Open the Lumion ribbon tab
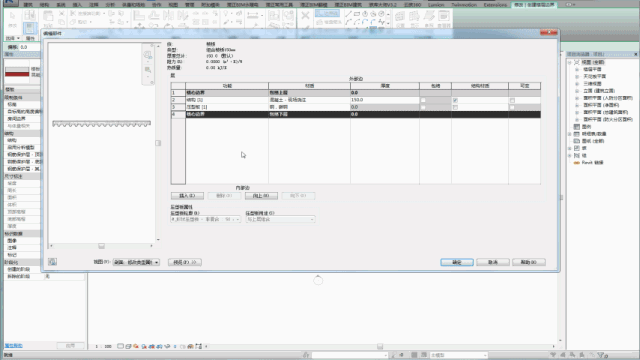Screen dimensions: 640x360 [436, 4]
